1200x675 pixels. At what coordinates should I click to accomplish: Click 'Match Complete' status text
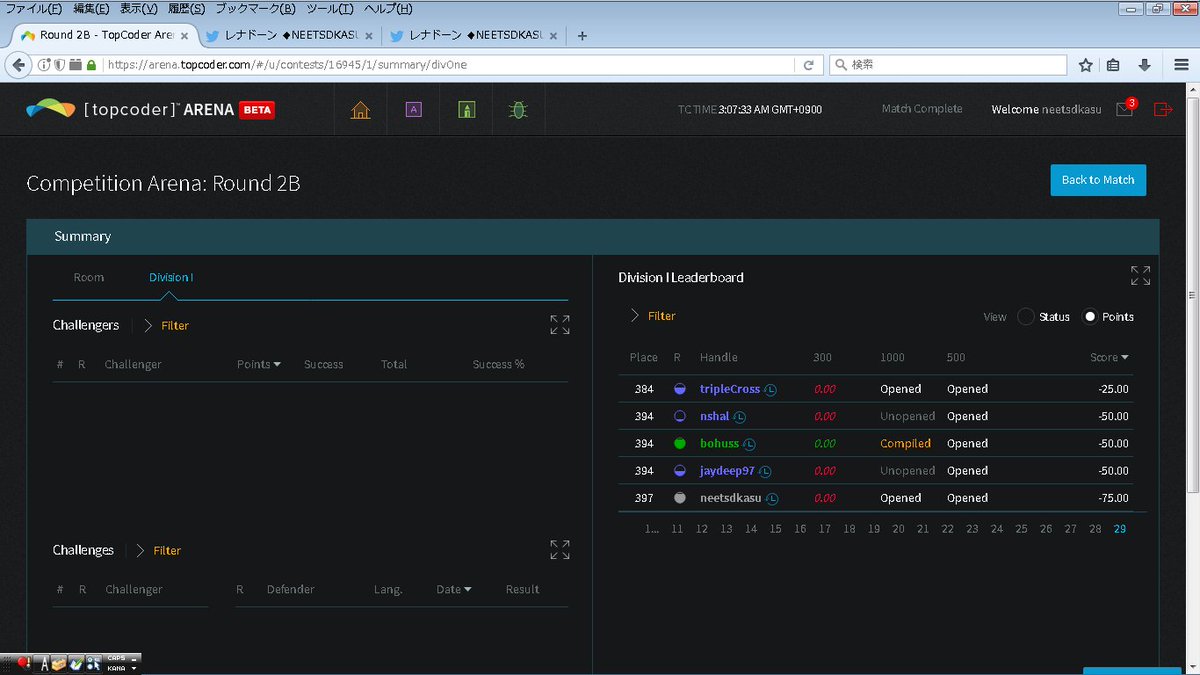coord(922,109)
